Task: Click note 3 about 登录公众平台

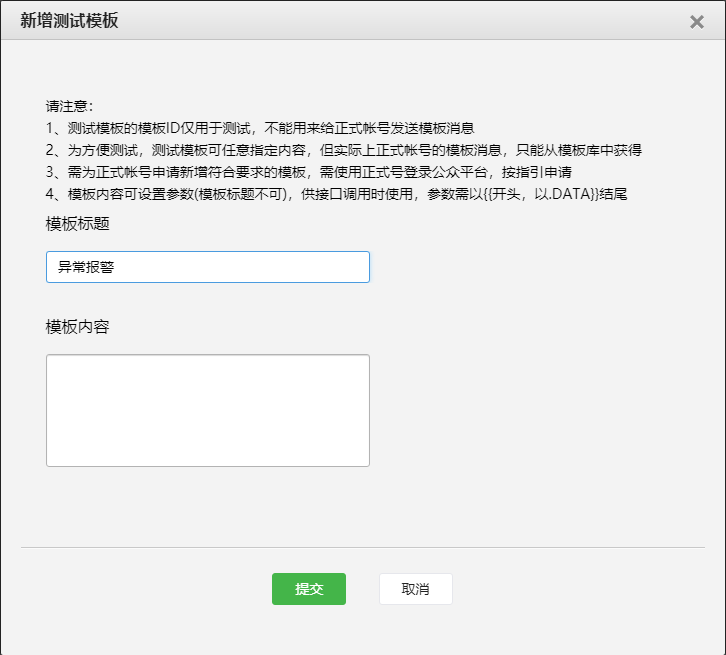Action: pyautogui.click(x=308, y=172)
